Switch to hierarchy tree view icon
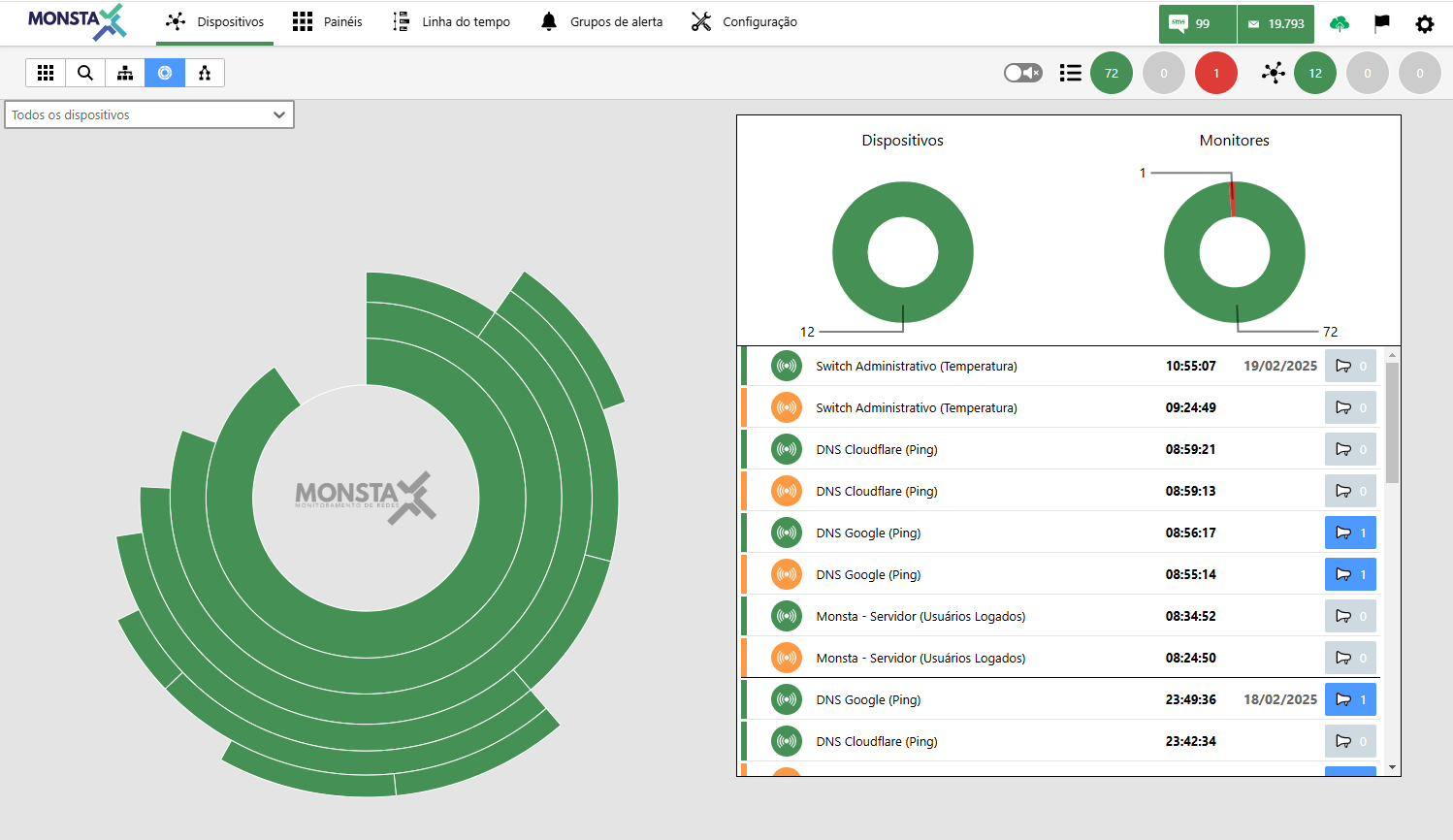1453x840 pixels. click(x=125, y=73)
